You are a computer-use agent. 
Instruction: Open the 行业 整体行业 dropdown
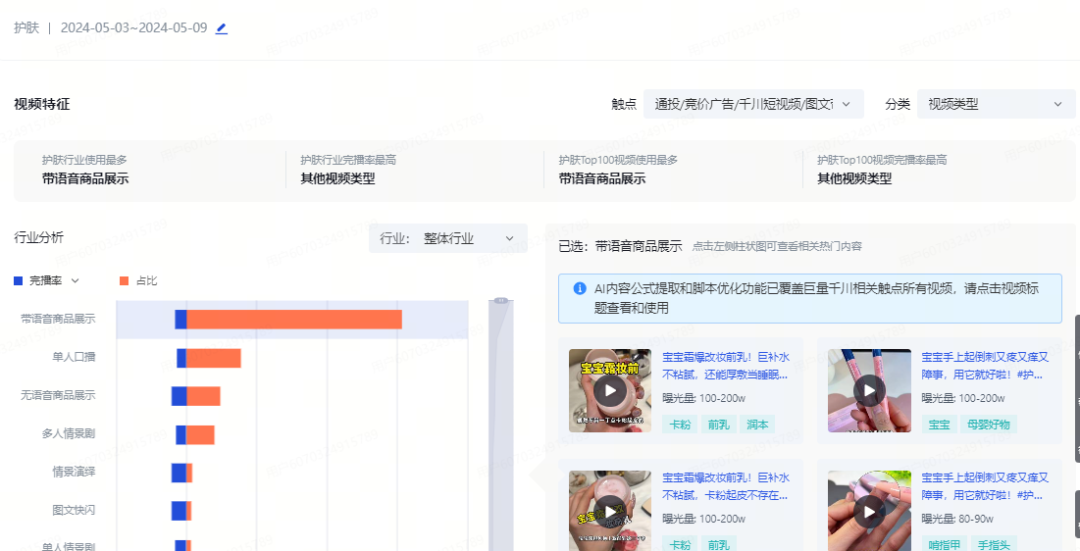coord(447,239)
